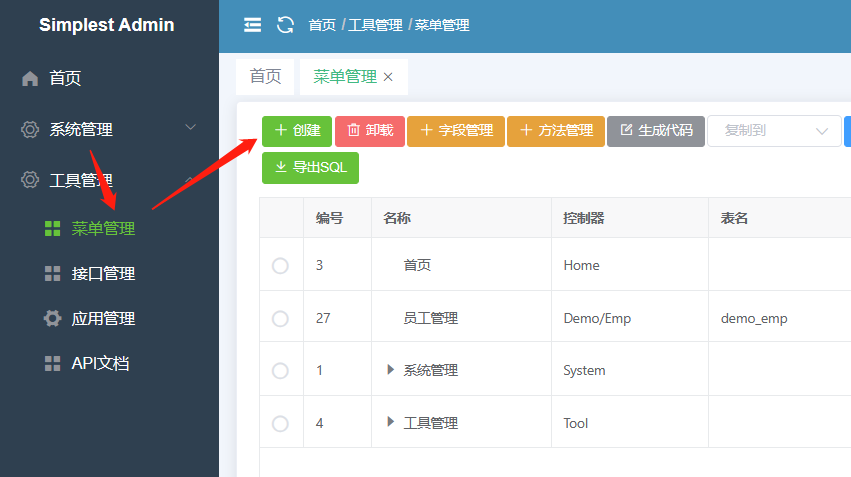
Task: Click the refresh icon in header
Action: (285, 25)
